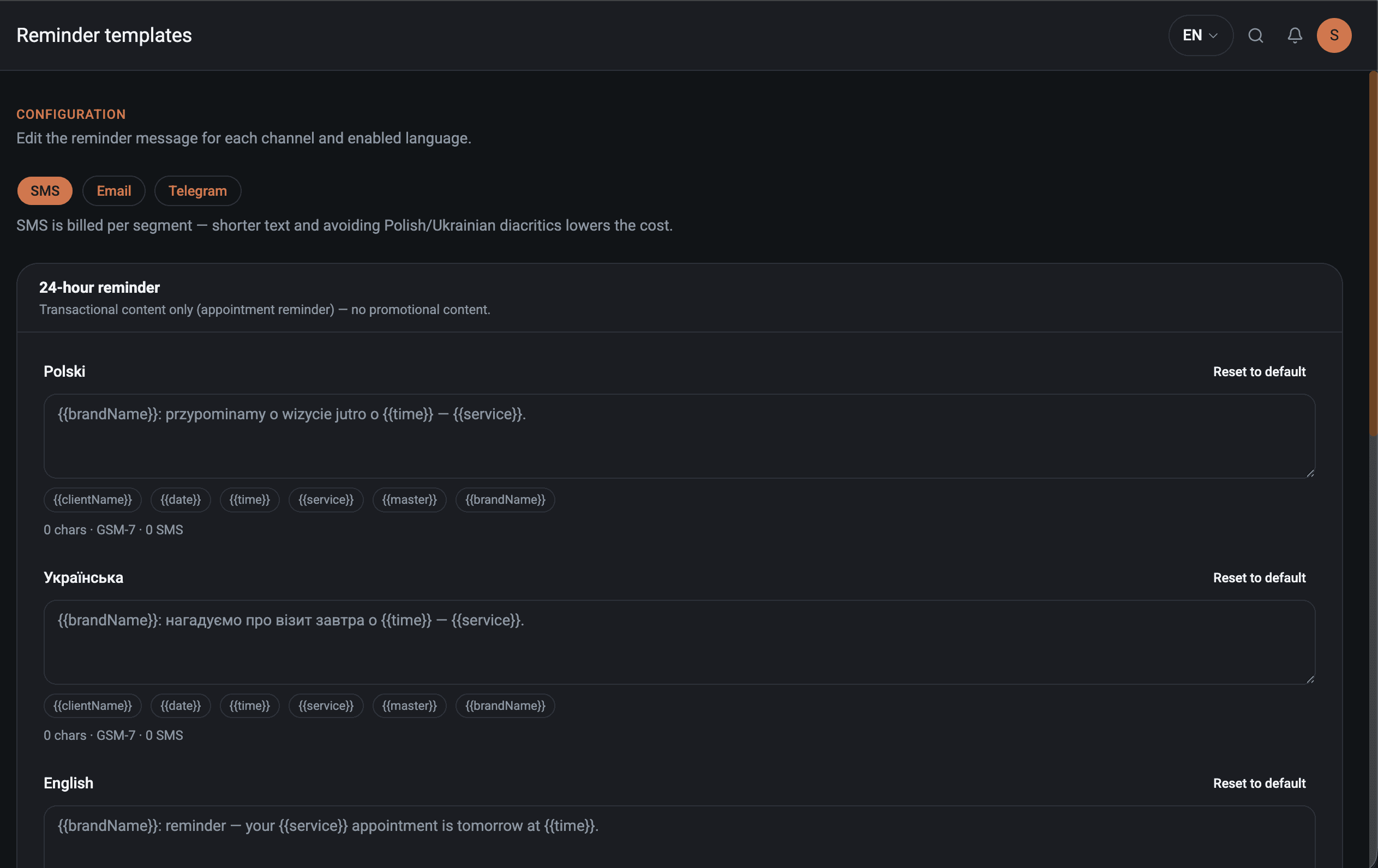Screen dimensions: 1378x868
Task: Insert {{clientName}} chip under Українська template
Action: [x=93, y=706]
